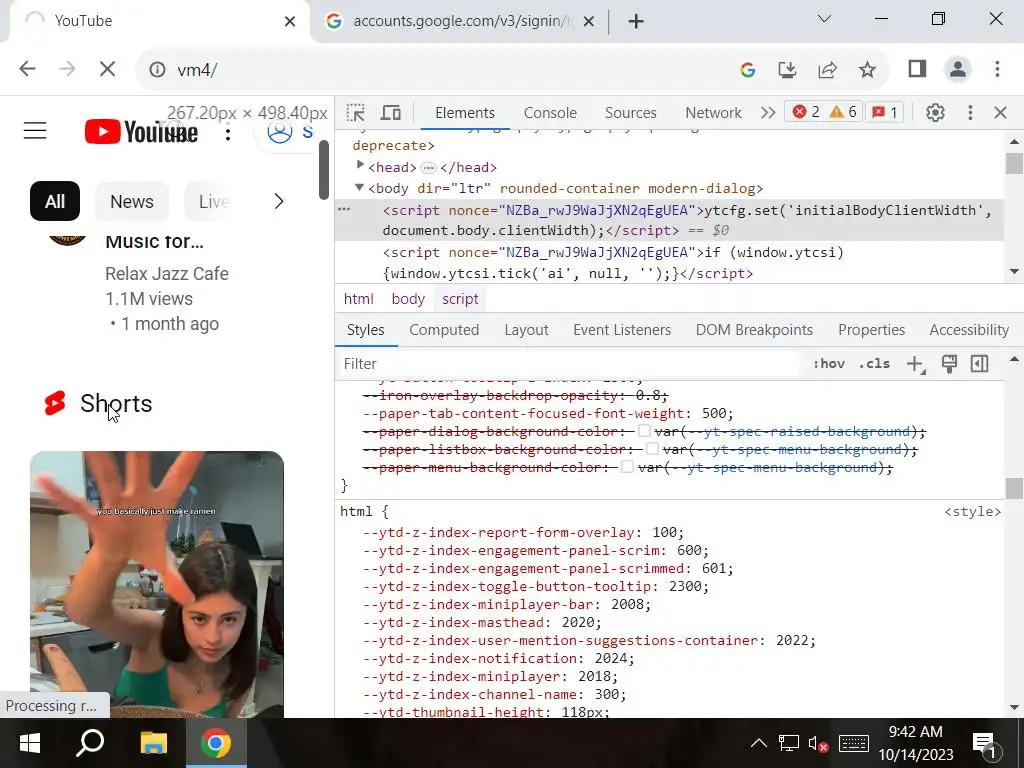Open DevTools settings gear

[935, 113]
